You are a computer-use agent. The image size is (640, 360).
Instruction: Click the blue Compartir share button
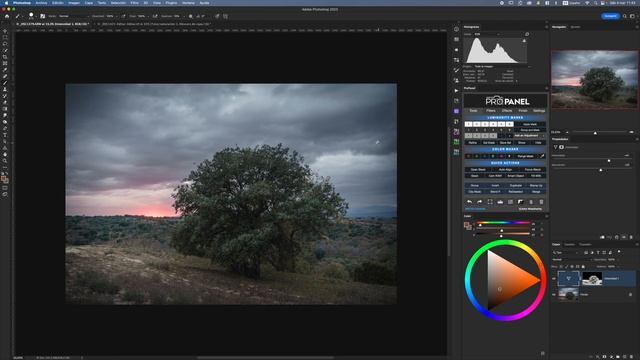(x=610, y=16)
